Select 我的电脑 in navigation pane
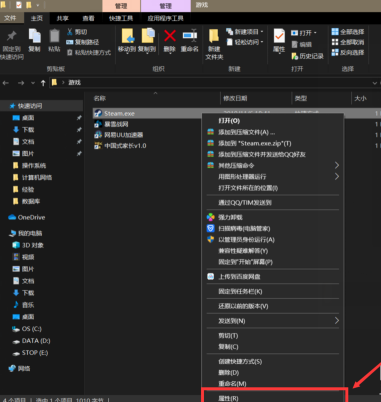Image resolution: width=381 pixels, height=402 pixels. pyautogui.click(x=26, y=233)
